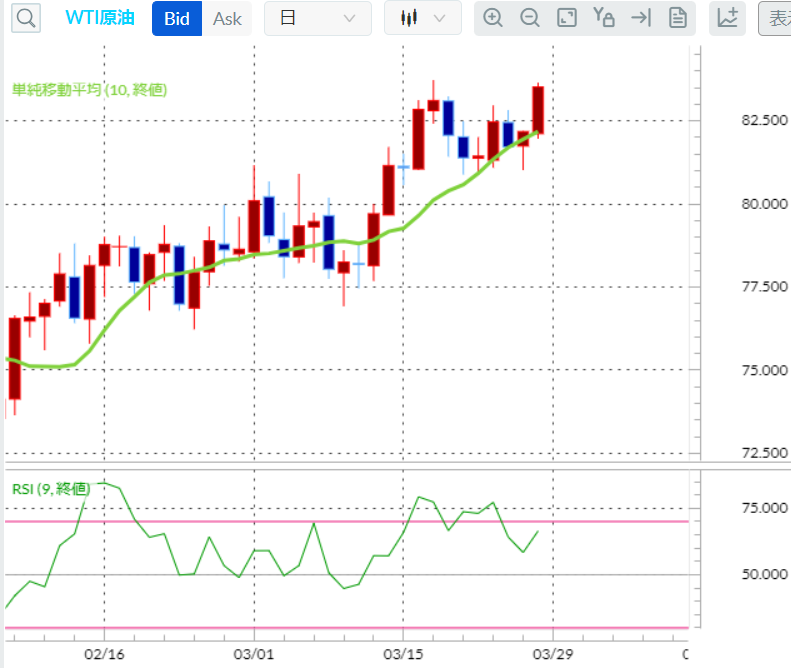Click the 50.000 RSI axis label
Viewport: 791px width, 668px height.
point(764,574)
